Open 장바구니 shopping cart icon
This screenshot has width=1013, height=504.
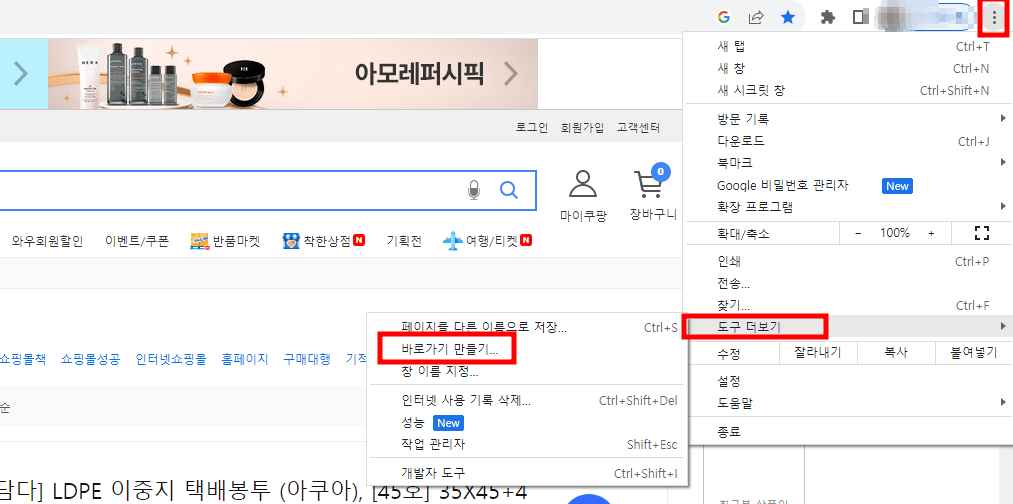click(x=650, y=184)
